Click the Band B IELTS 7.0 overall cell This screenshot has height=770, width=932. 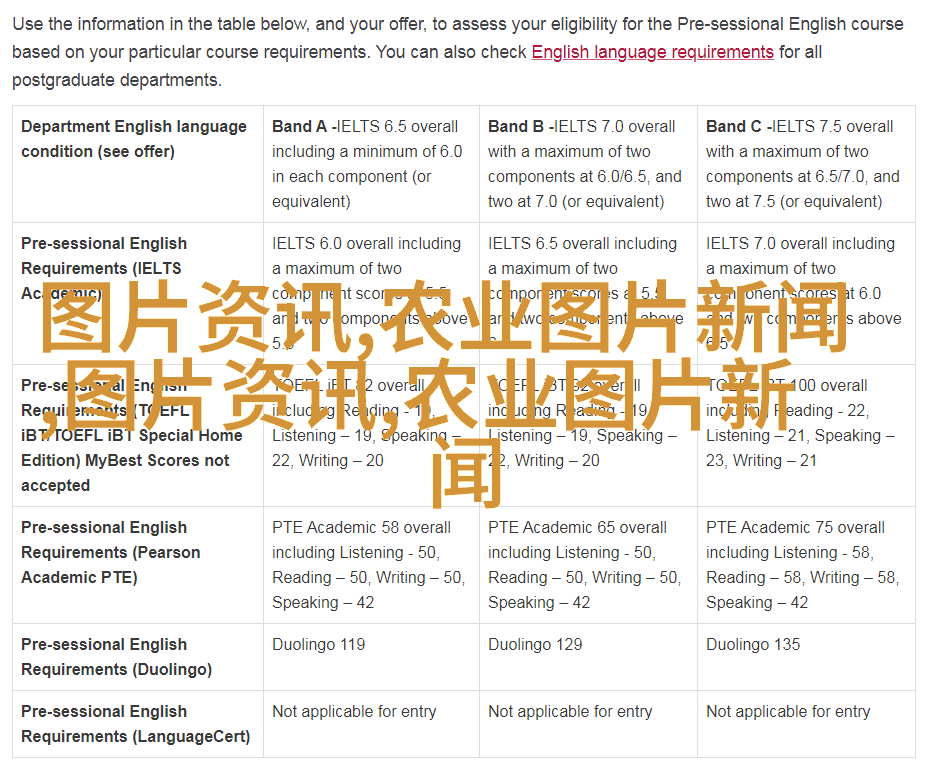(588, 164)
